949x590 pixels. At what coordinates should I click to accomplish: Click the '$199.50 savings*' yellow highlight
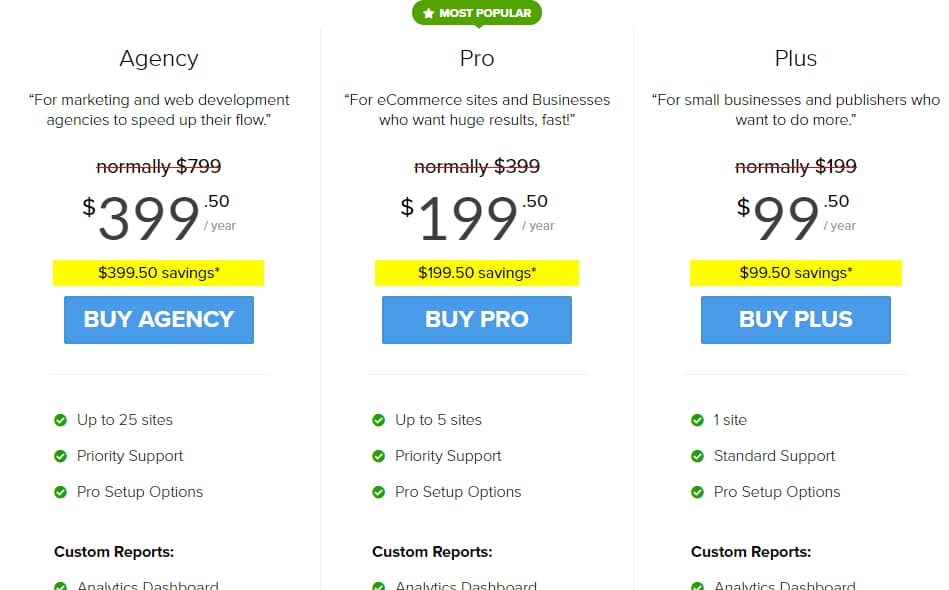coord(476,272)
